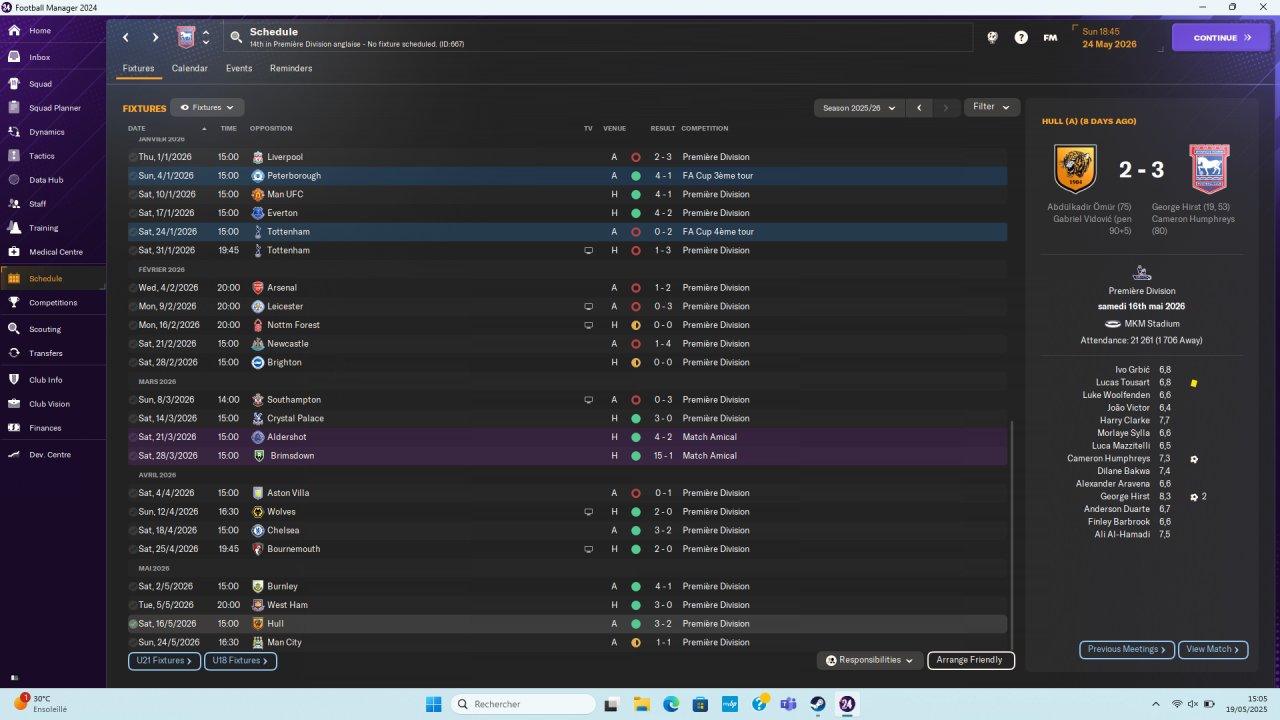Sort fixtures by the Opposition column

(x=271, y=129)
